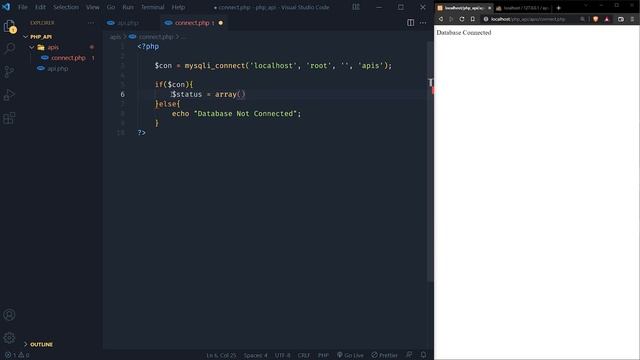The width and height of the screenshot is (640, 360).
Task: Open the View menu
Action: coord(92,7)
